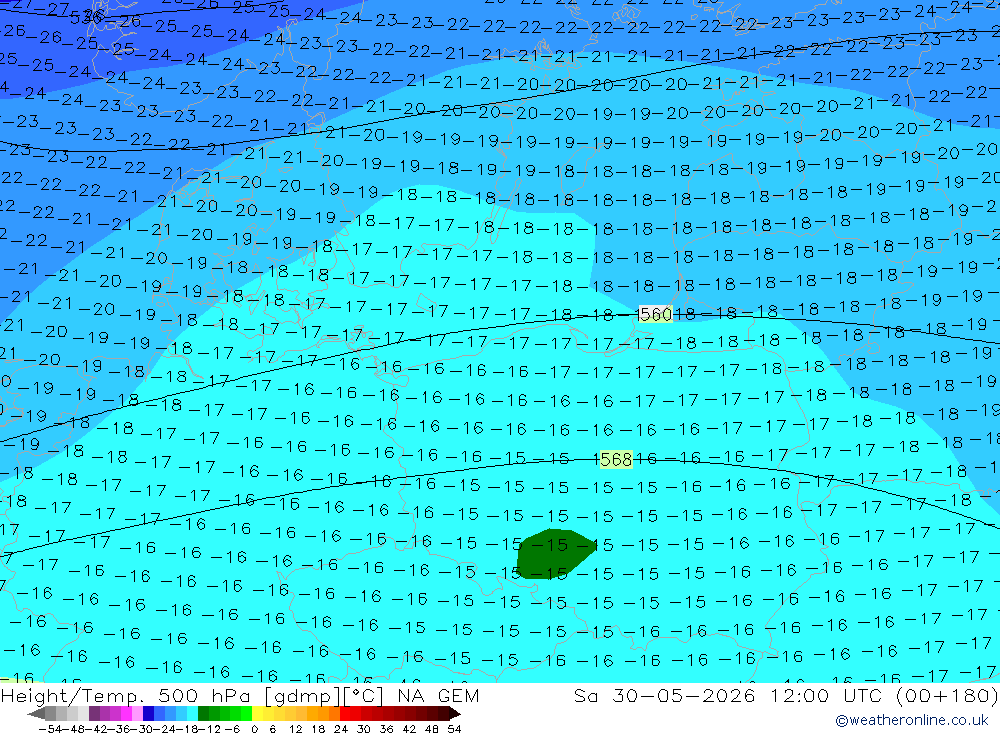
Task: Pick the dark green swatch at -12 in legend
Action: (x=203, y=713)
